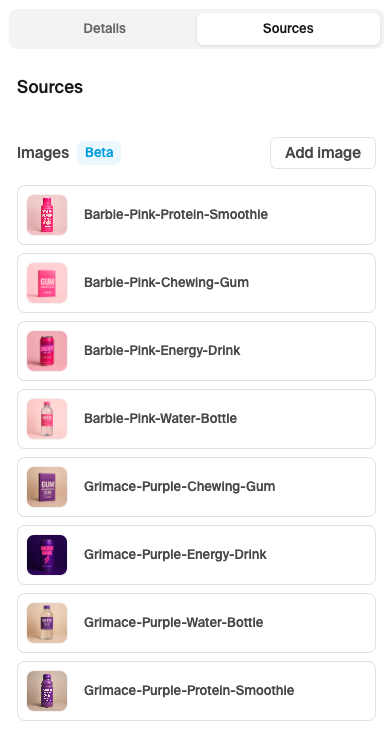
Task: Click the Beta badge next to Images
Action: (x=99, y=153)
